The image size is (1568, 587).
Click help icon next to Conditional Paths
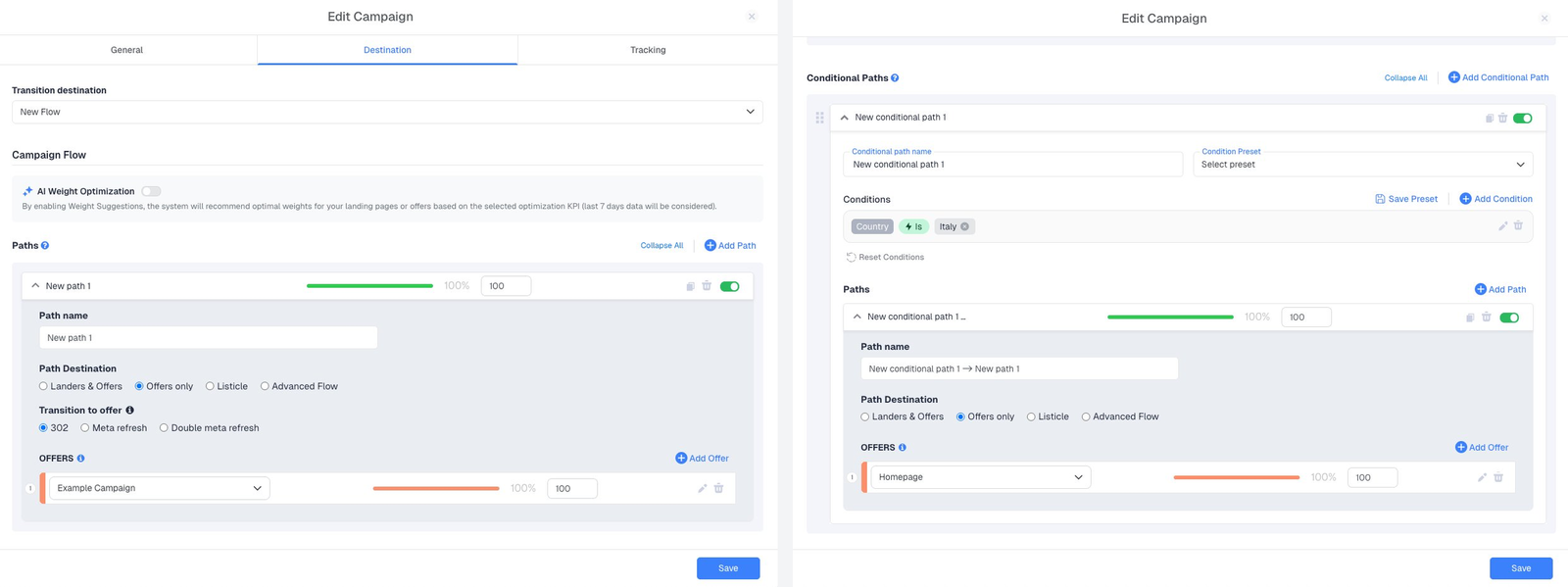click(x=895, y=77)
